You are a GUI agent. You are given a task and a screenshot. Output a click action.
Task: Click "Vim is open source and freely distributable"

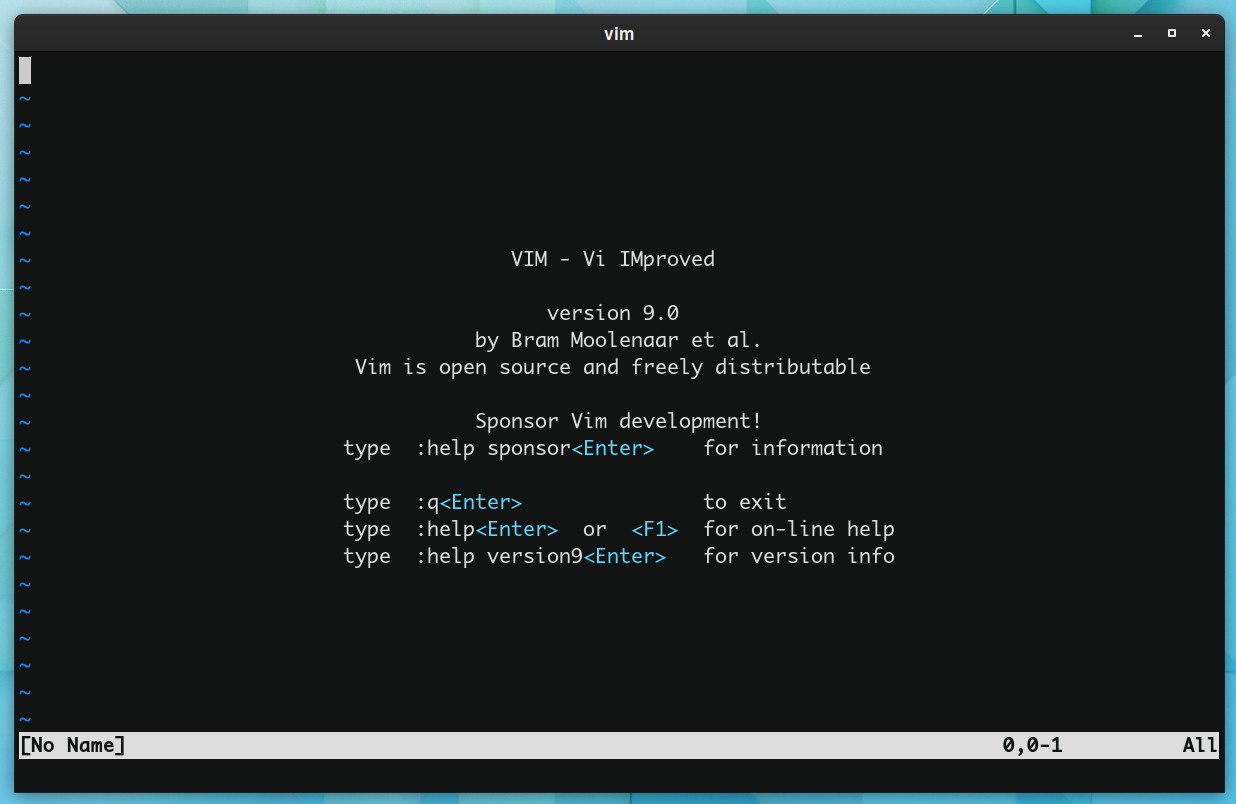tap(613, 367)
